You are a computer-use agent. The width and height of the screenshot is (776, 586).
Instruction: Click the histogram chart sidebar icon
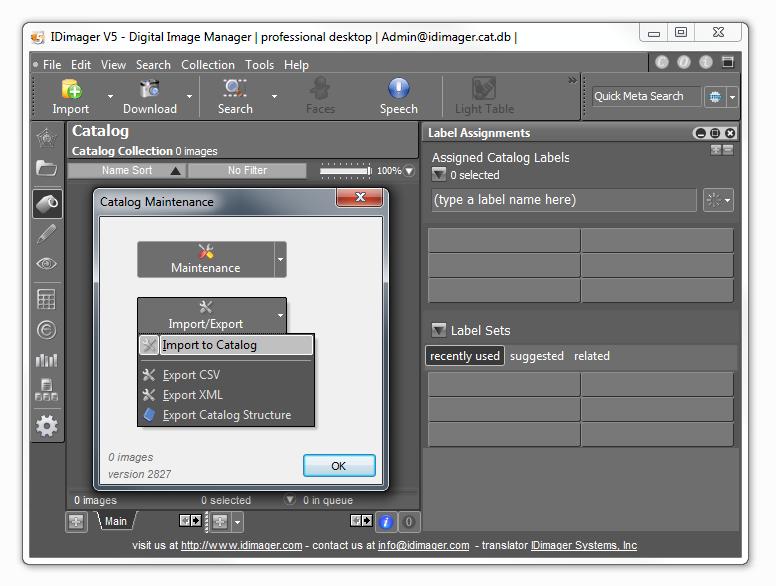pos(47,360)
